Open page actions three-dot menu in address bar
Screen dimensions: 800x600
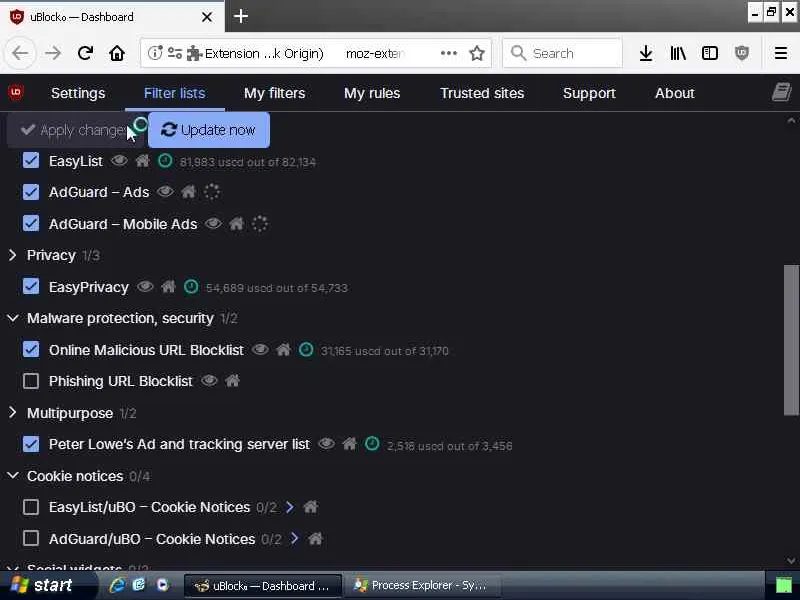(x=448, y=53)
